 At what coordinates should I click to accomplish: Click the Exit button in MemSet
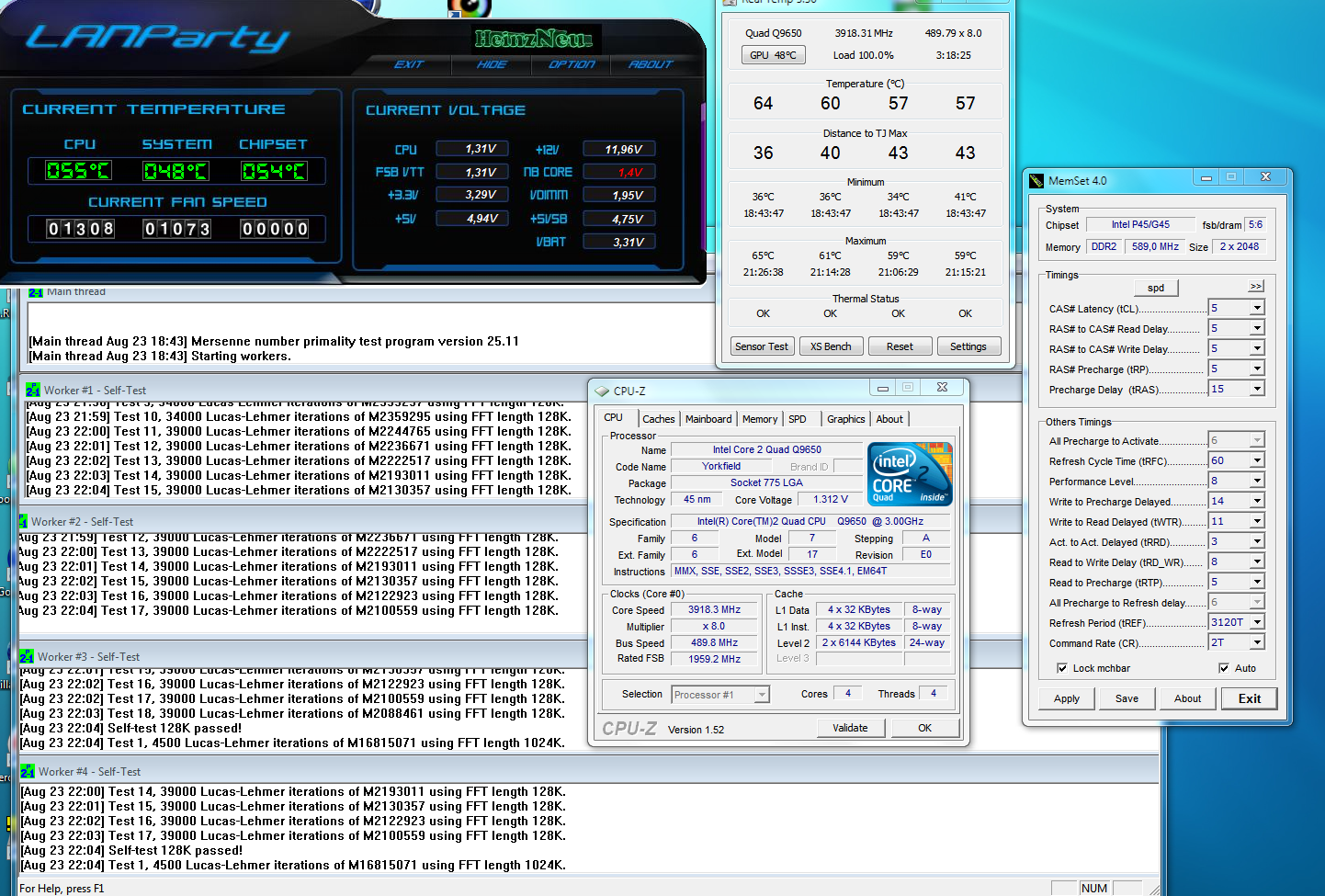tap(1250, 698)
